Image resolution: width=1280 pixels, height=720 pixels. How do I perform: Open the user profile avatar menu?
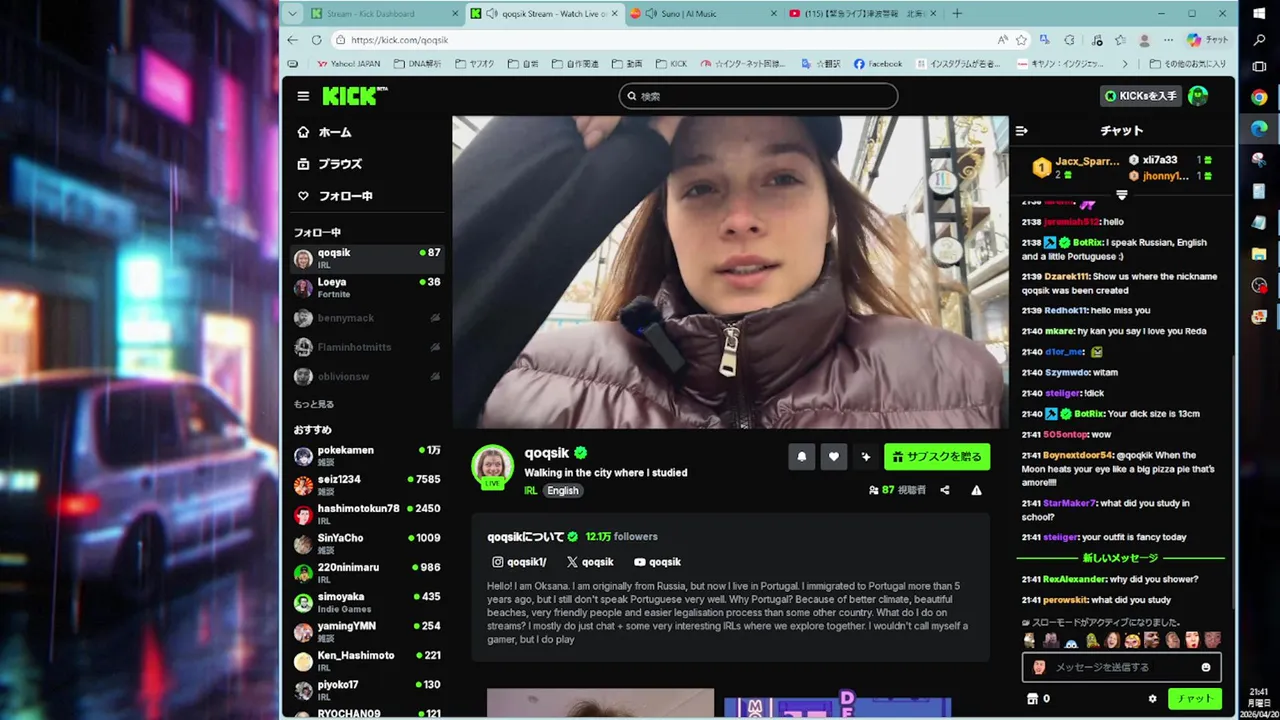point(1198,96)
